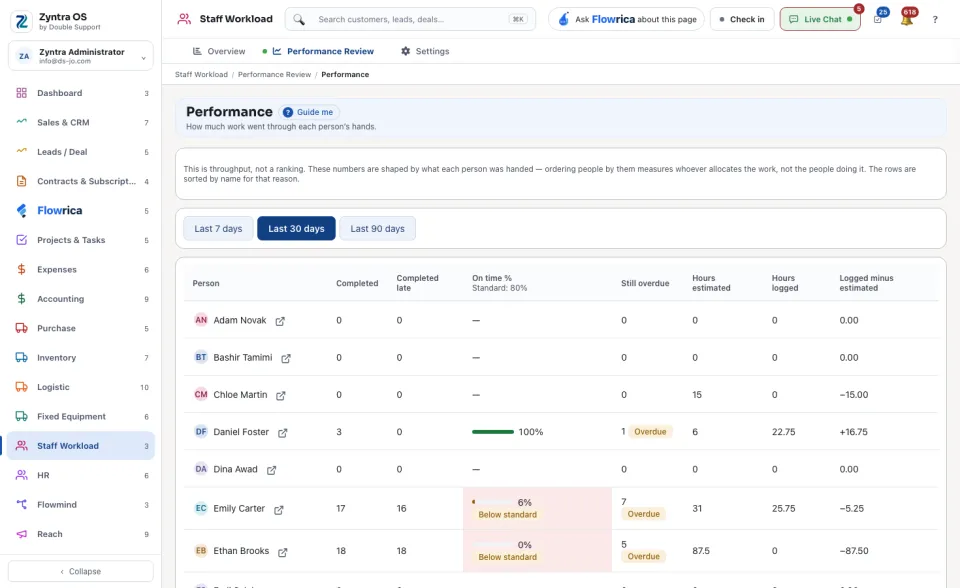The image size is (960, 588).
Task: Click the Expenses dollar icon
Action: [x=21, y=270]
